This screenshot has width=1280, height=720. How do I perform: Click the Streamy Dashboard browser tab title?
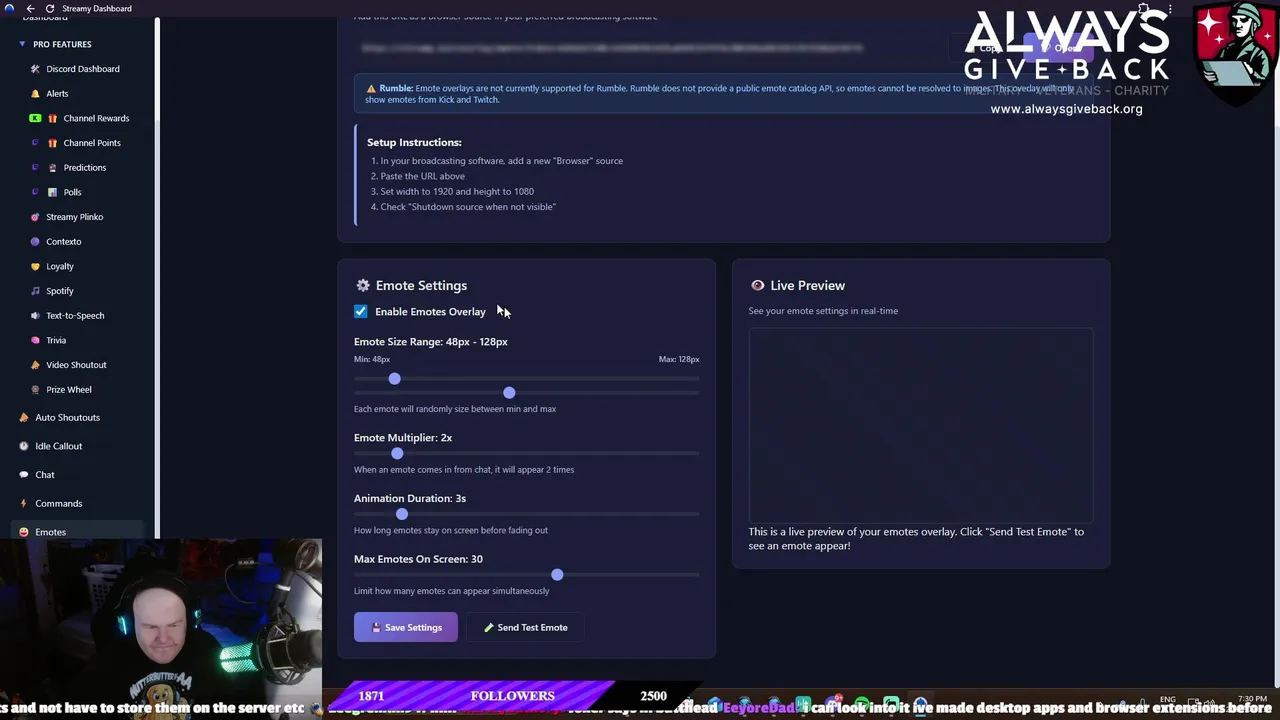point(97,8)
